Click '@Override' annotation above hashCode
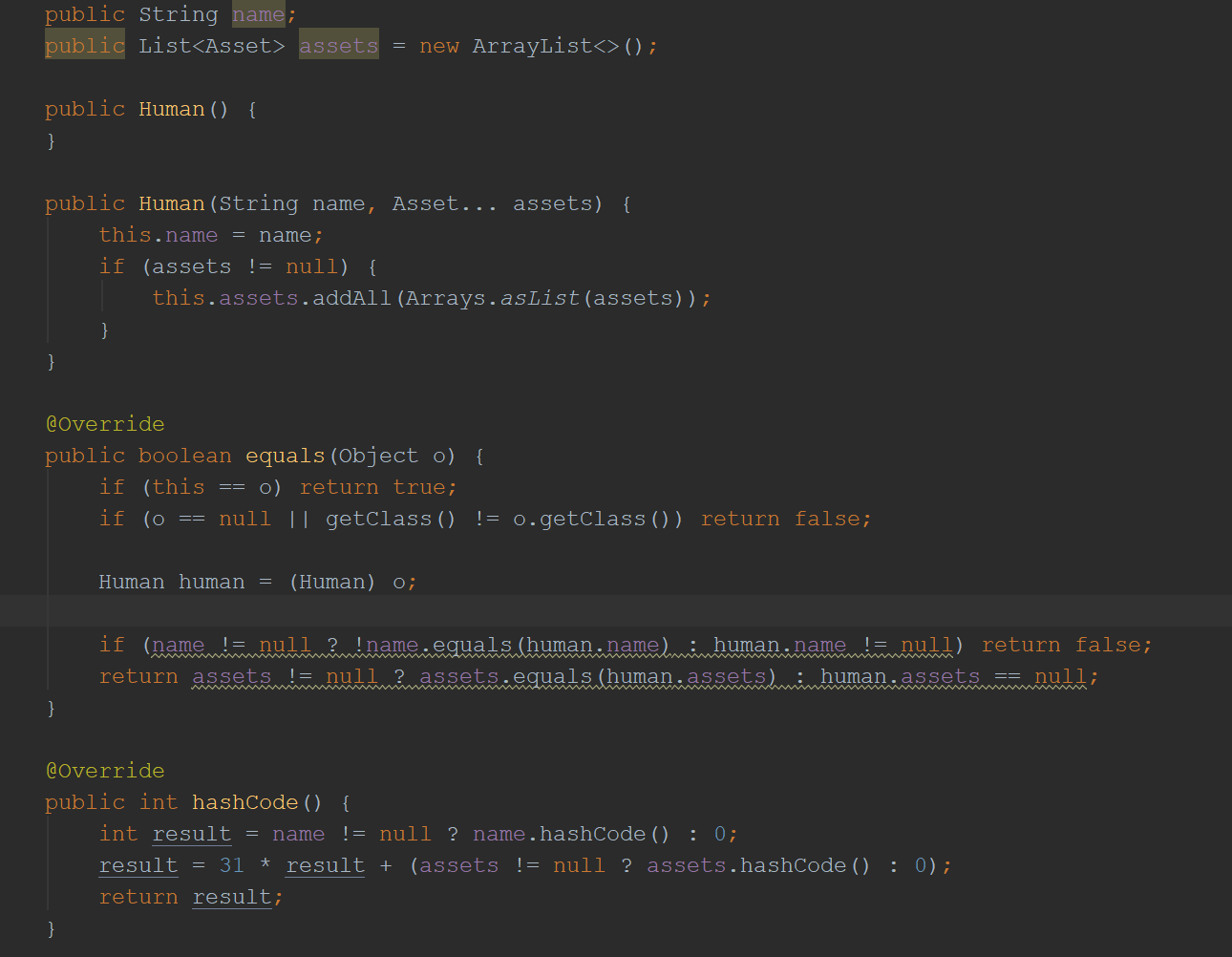 click(105, 771)
